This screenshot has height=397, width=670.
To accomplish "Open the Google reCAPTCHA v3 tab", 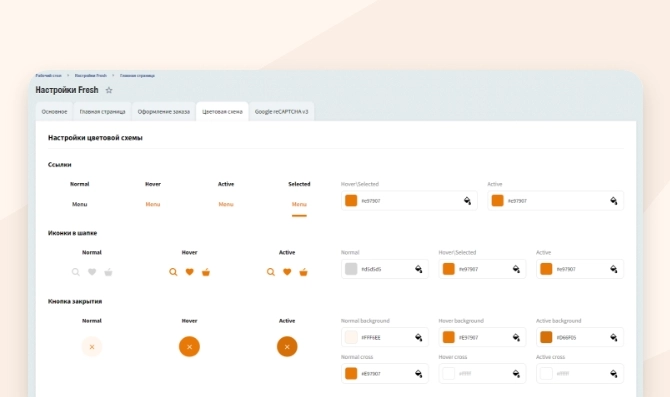I will [282, 112].
